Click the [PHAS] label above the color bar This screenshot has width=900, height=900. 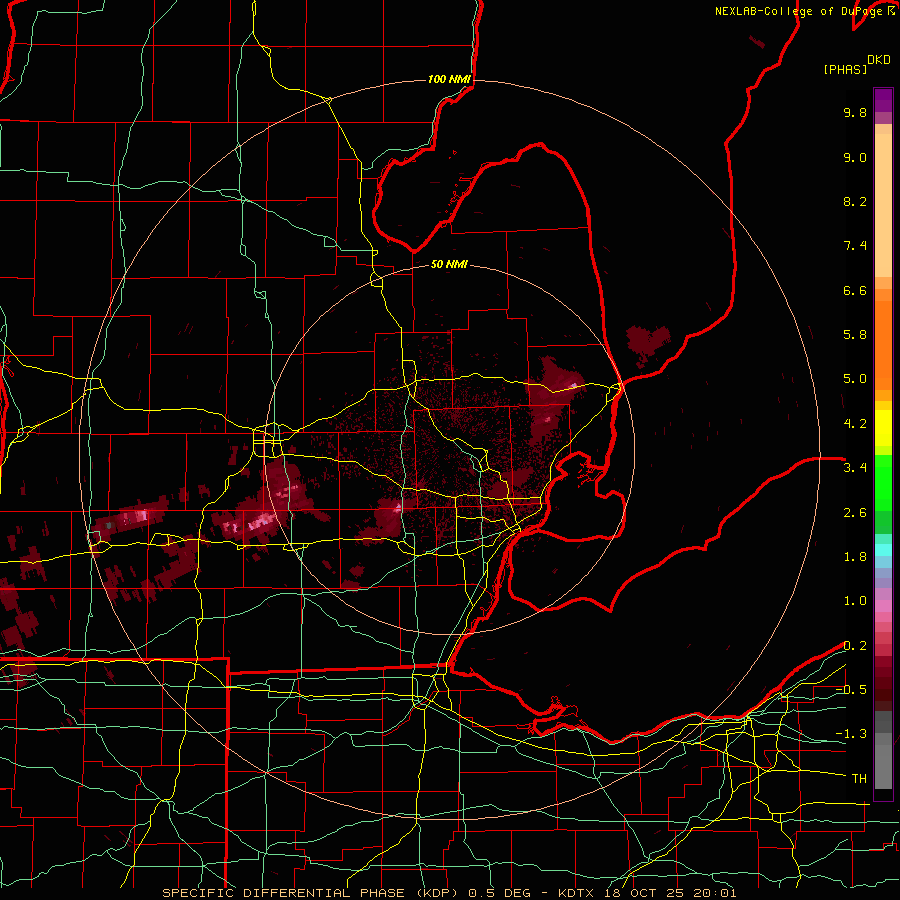845,69
